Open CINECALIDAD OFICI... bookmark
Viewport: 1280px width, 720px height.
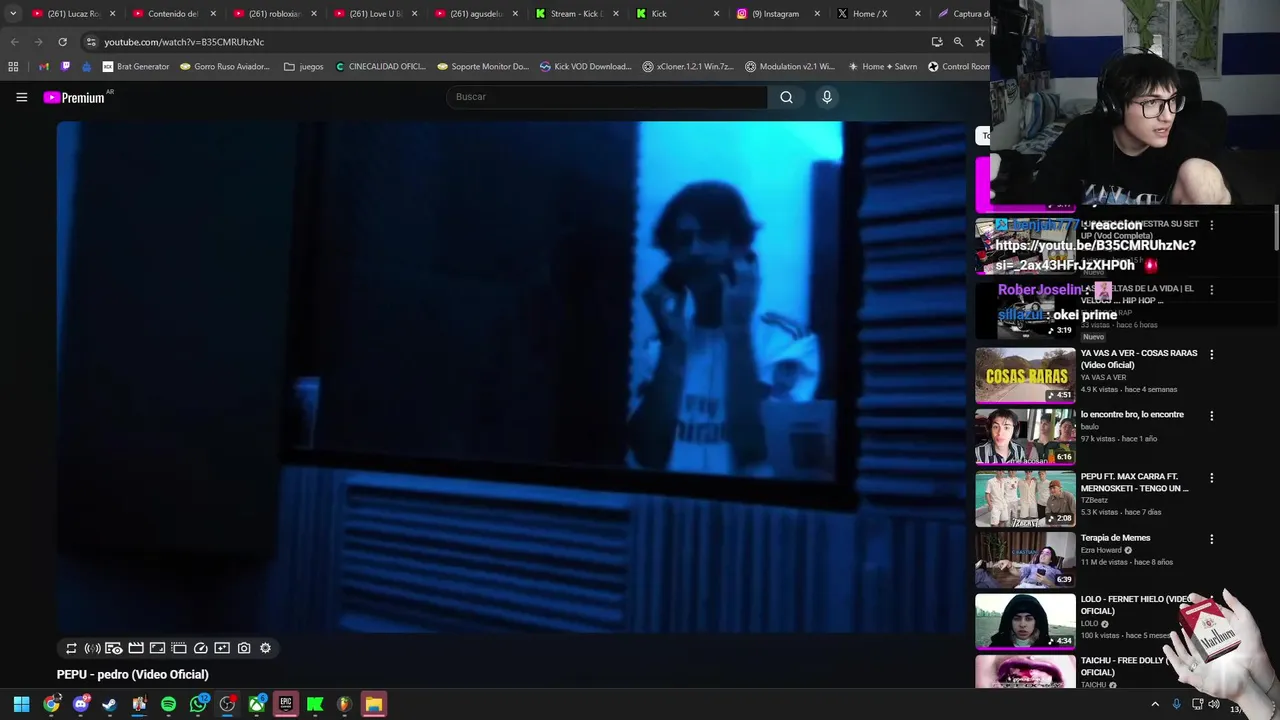pyautogui.click(x=381, y=67)
